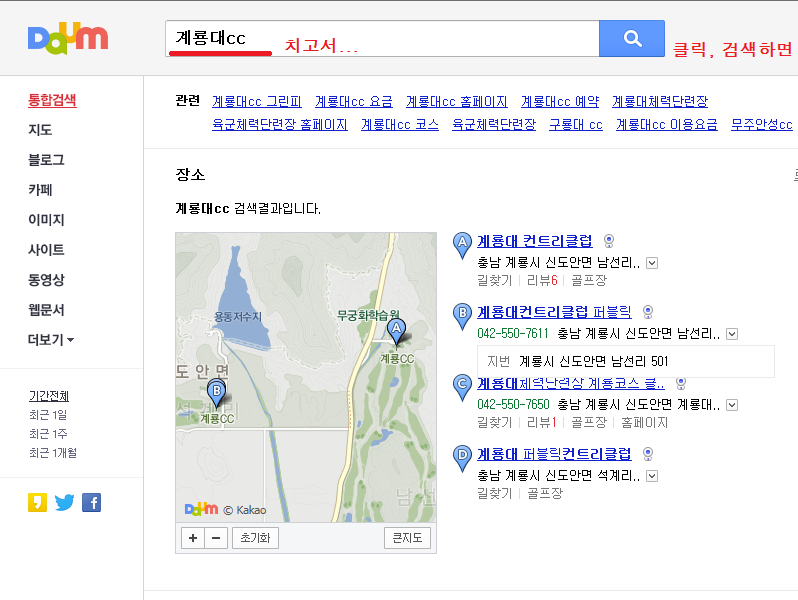Open roadview icon next to 계룡대컨트리클럽 퍼블릭
The width and height of the screenshot is (798, 600).
point(648,312)
